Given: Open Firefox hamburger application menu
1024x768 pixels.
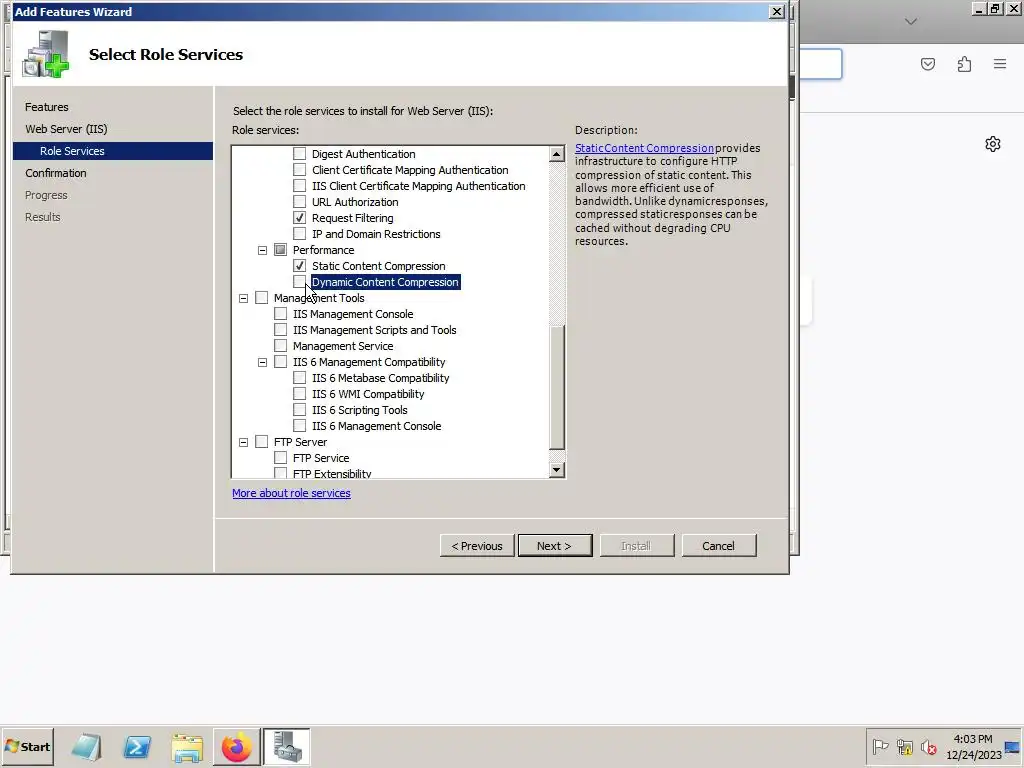Looking at the screenshot, I should (1000, 64).
